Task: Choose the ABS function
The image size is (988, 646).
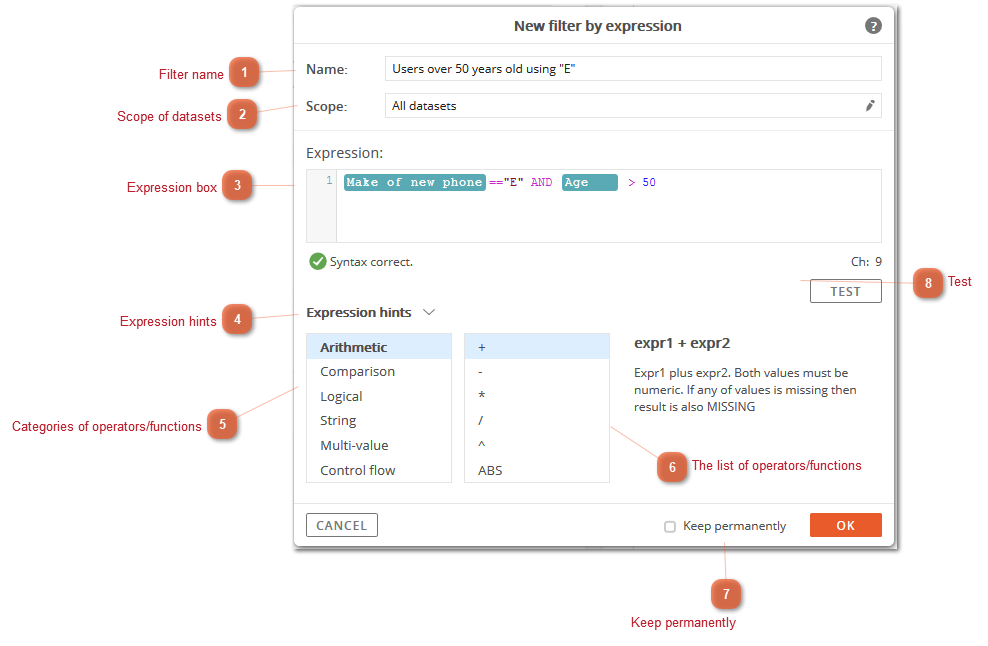Action: [x=537, y=470]
